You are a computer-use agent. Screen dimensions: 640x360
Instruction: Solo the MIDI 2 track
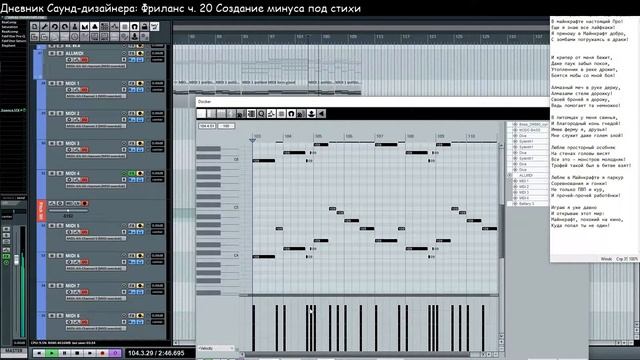pos(60,113)
